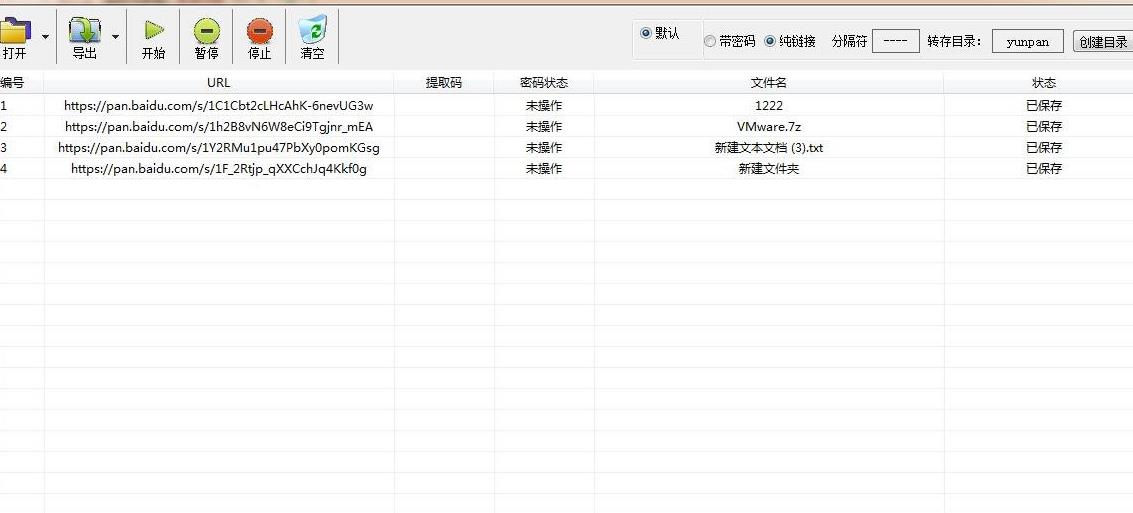Screen dimensions: 1133x513
Task: Click 未操作 in the 1222 row
Action: pos(544,105)
